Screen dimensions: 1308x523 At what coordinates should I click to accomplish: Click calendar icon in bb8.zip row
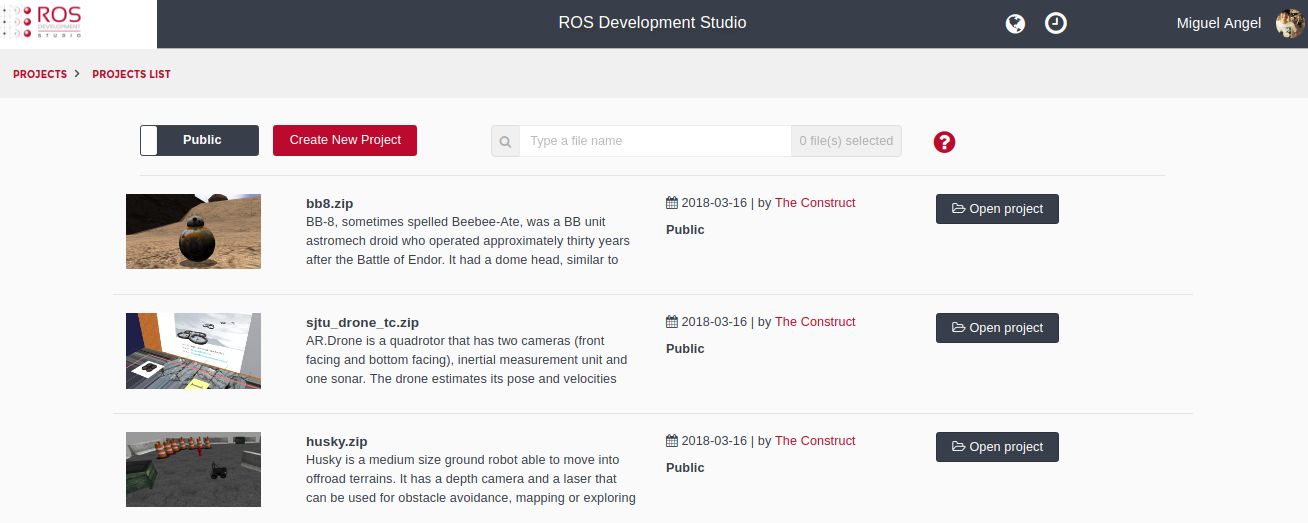672,203
